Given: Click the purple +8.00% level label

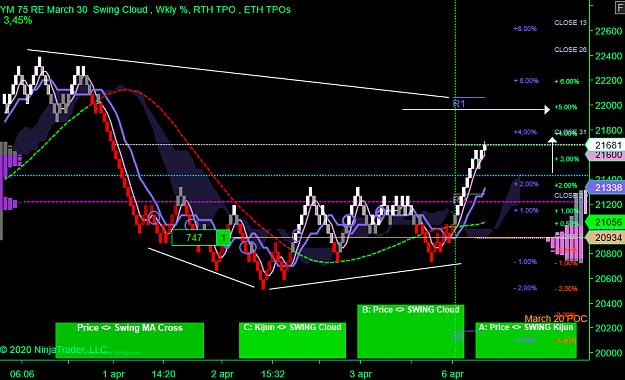Looking at the screenshot, I should 525,29.
